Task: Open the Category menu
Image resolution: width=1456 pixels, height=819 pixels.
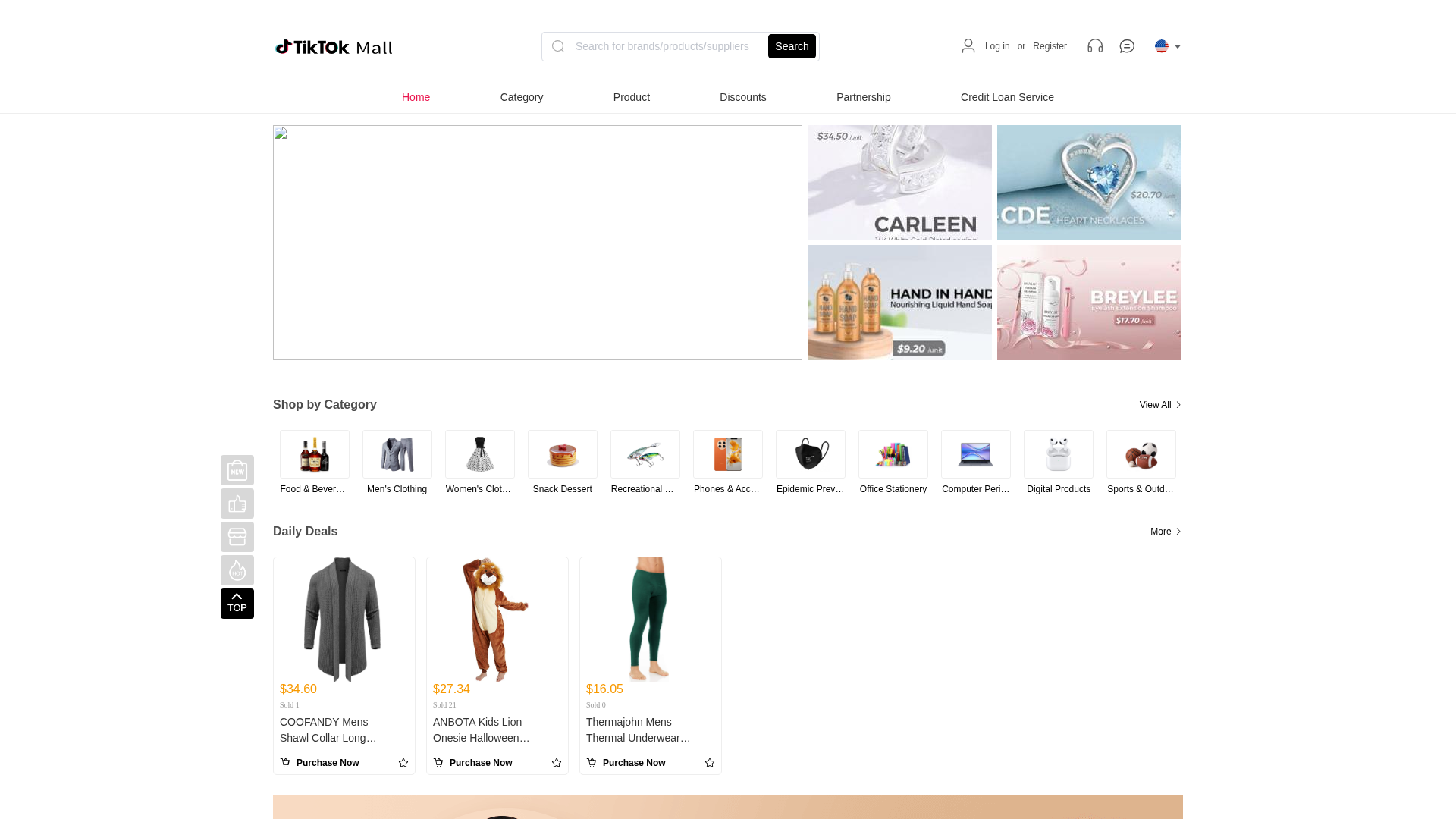Action: pyautogui.click(x=522, y=97)
